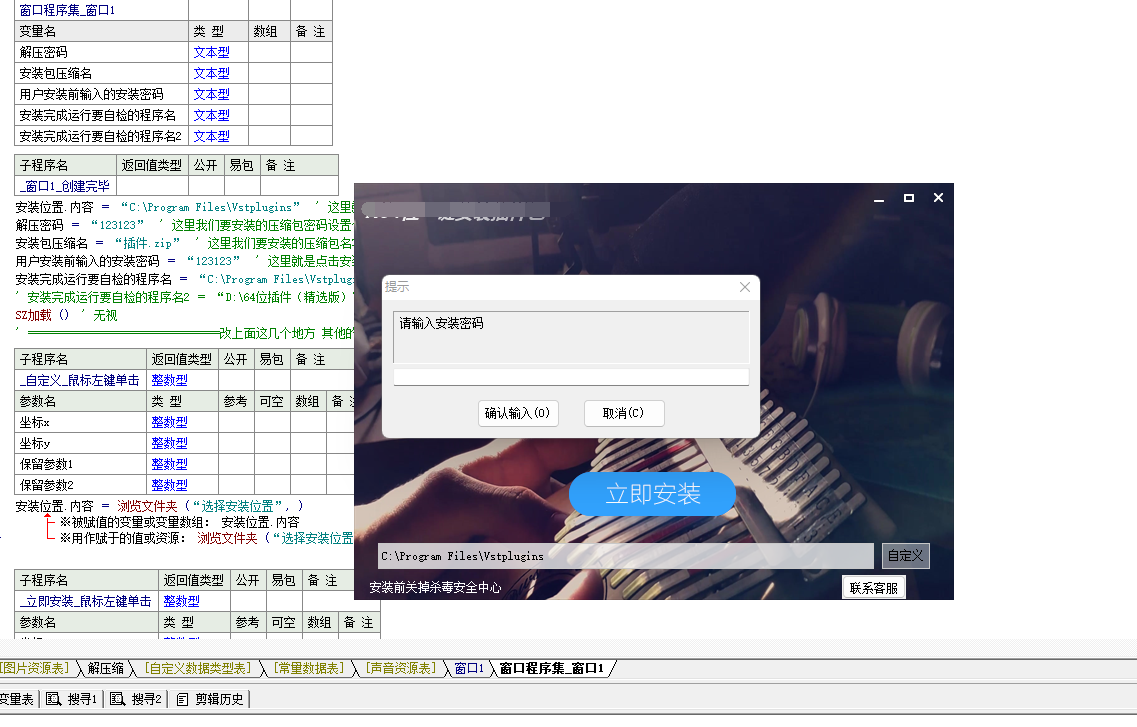Switch to the 图片资源表 tab
The height and width of the screenshot is (727, 1137).
tap(35, 668)
